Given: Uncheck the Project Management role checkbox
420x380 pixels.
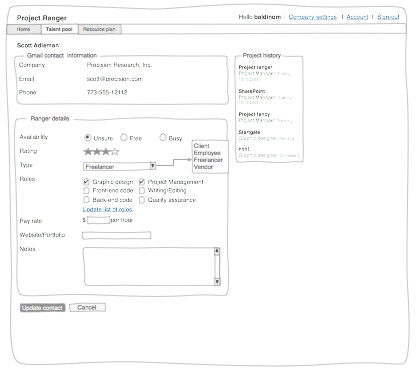Looking at the screenshot, I should 142,182.
